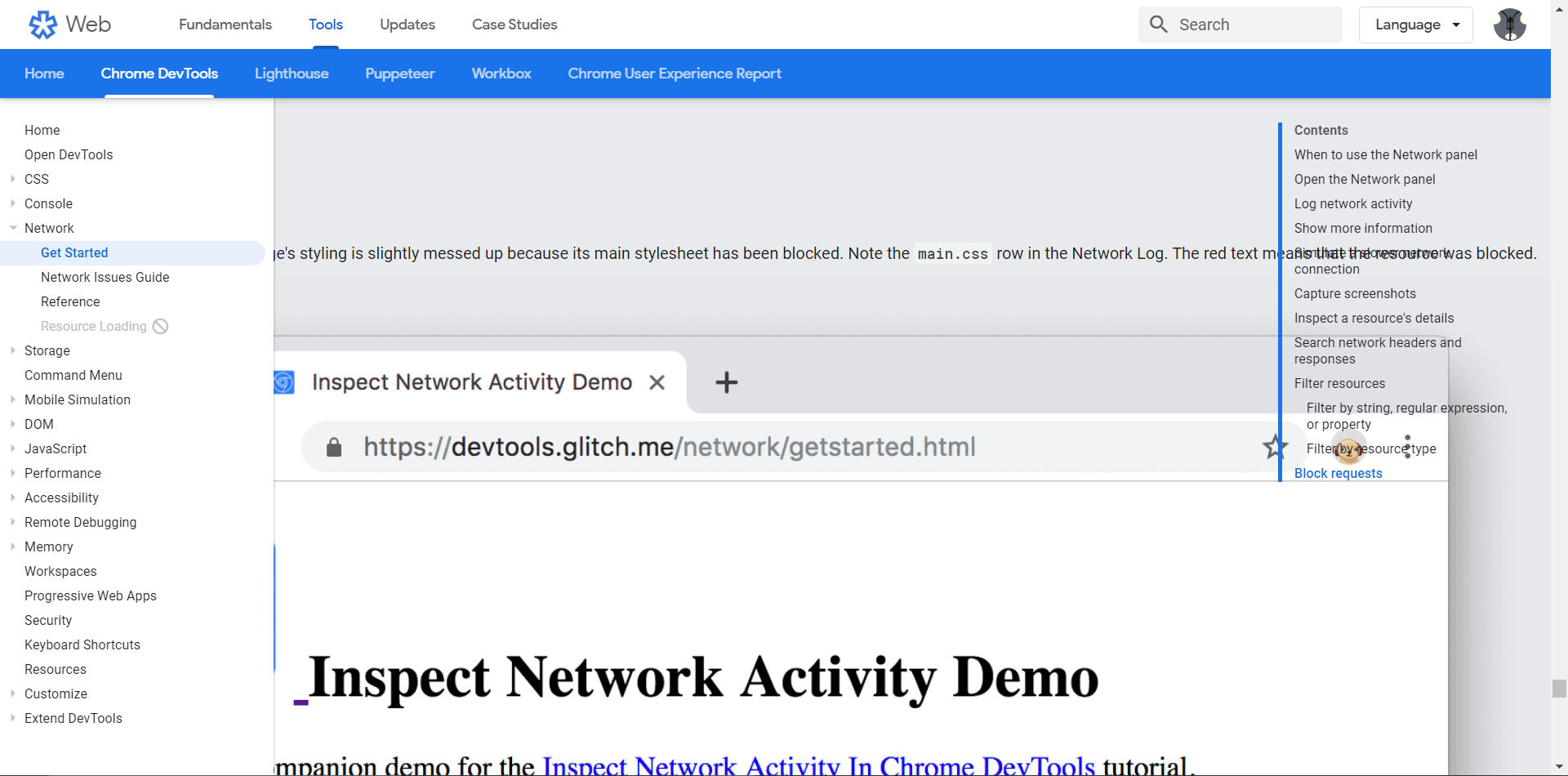Viewport: 1568px width, 776px height.
Task: Click the blocked icon beside Resource Loading
Action: pyautogui.click(x=161, y=326)
